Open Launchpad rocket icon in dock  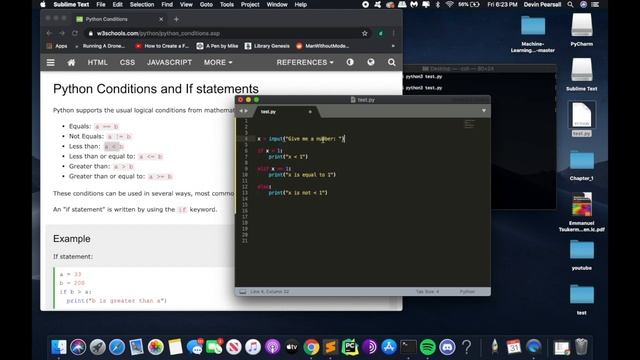point(98,347)
